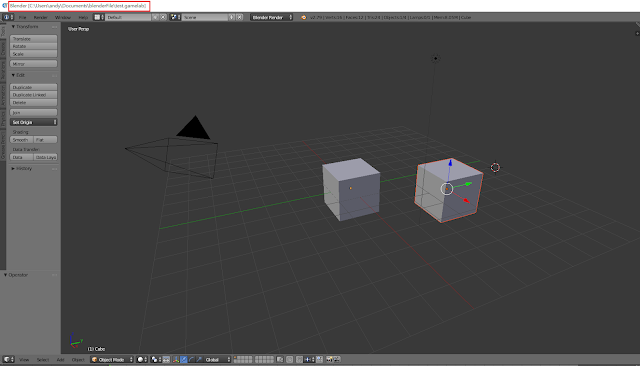Image resolution: width=640 pixels, height=366 pixels.
Task: Click the Data Layout button
Action: pyautogui.click(x=45, y=157)
